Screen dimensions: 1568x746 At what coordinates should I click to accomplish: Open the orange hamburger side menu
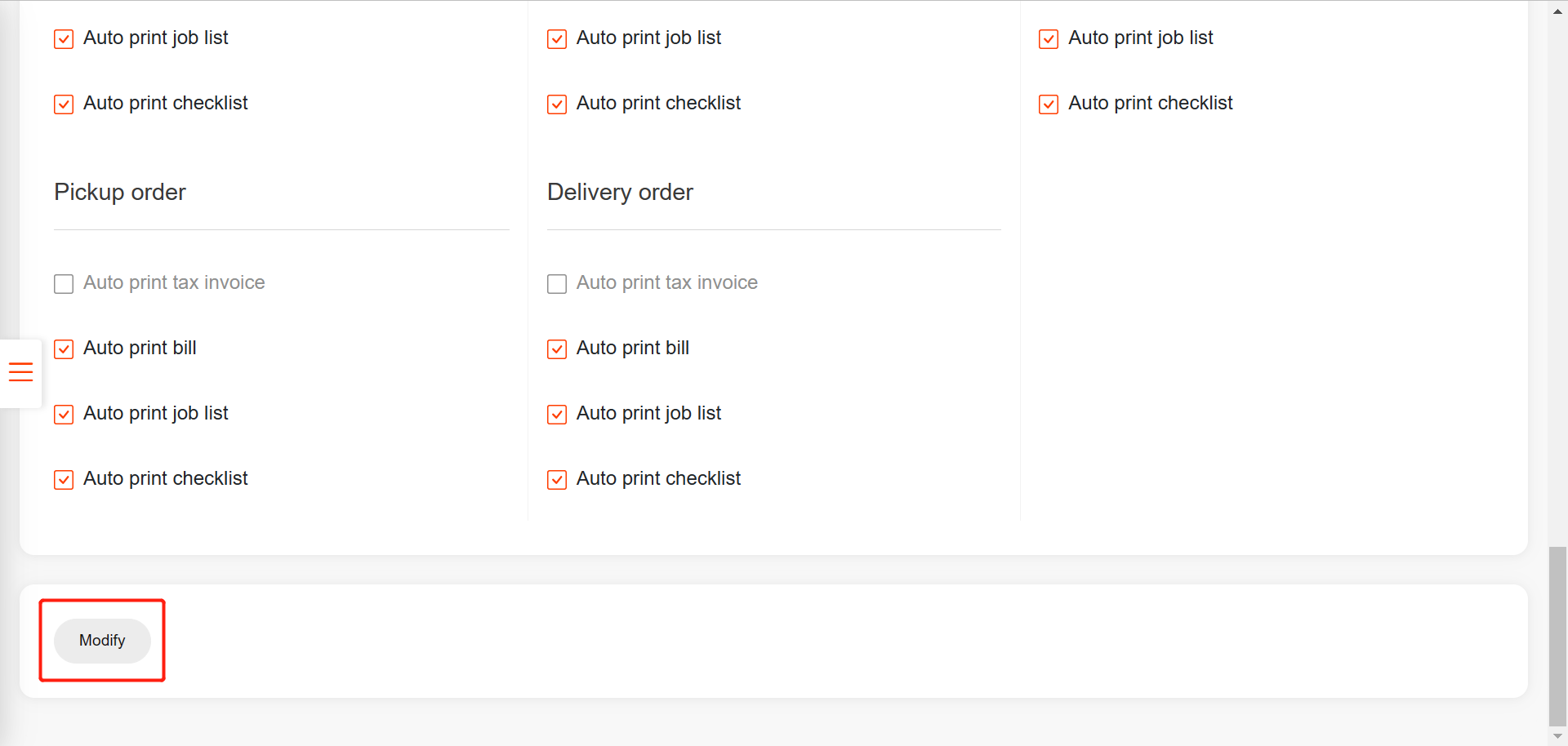pos(20,372)
